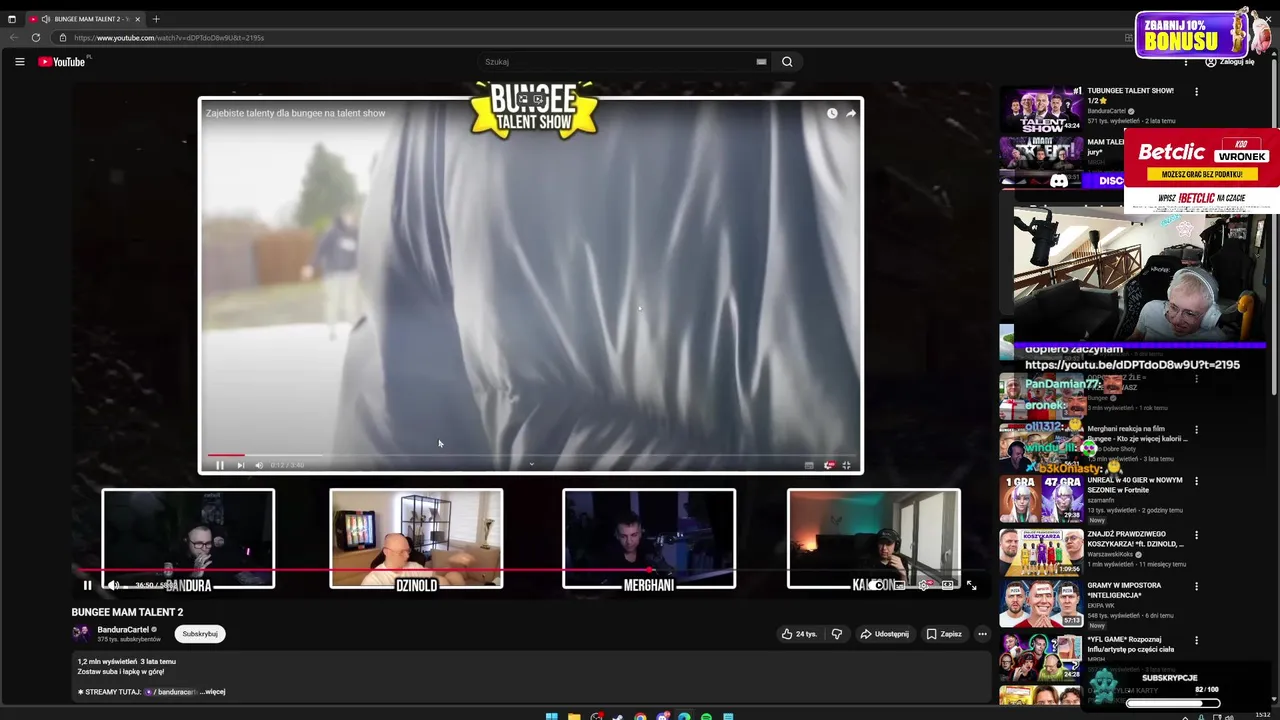1280x720 pixels.
Task: Seek on the embedded clip progress bar
Action: (x=530, y=455)
